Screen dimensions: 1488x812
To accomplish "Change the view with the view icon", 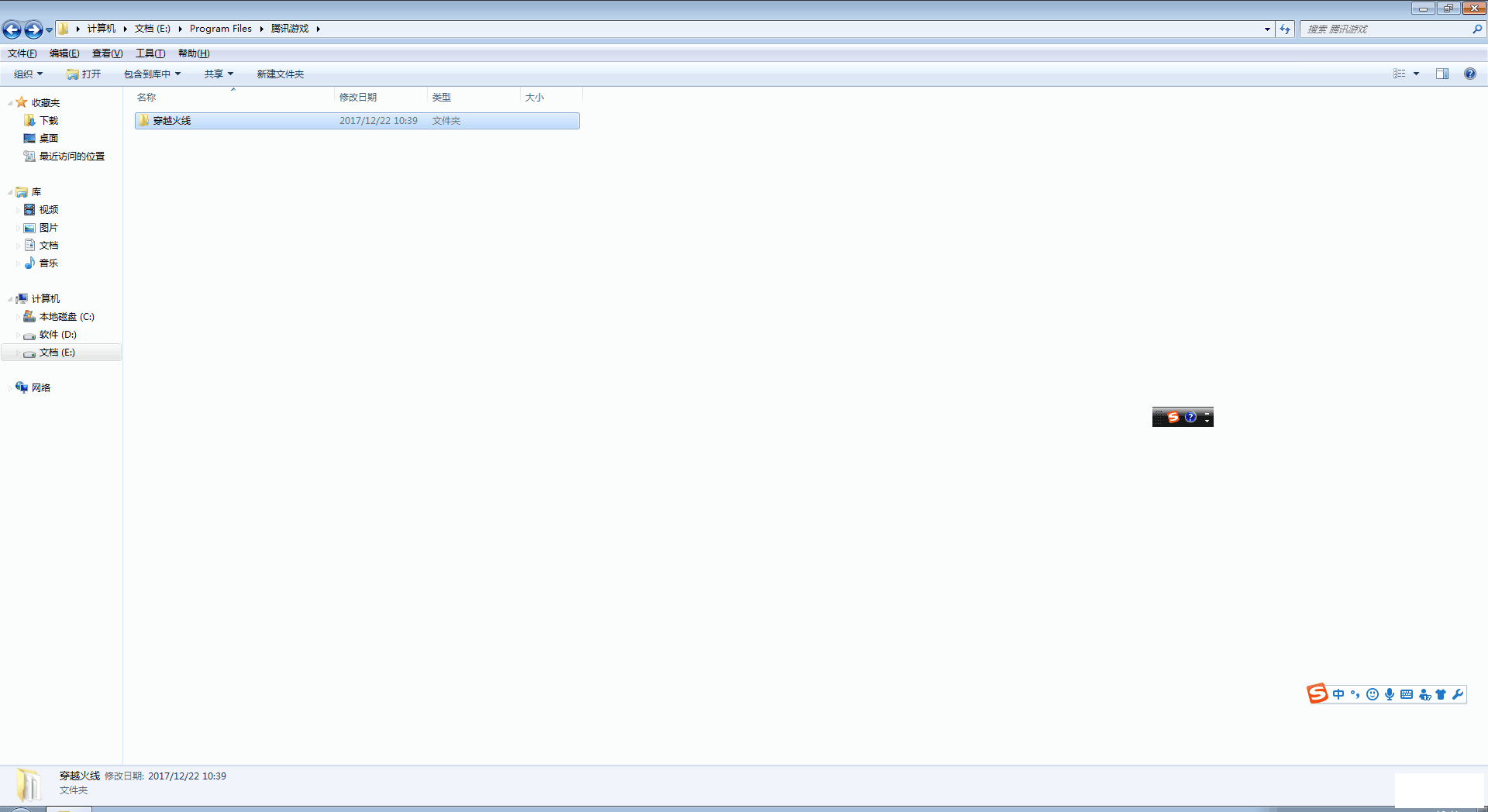I will [x=1400, y=74].
